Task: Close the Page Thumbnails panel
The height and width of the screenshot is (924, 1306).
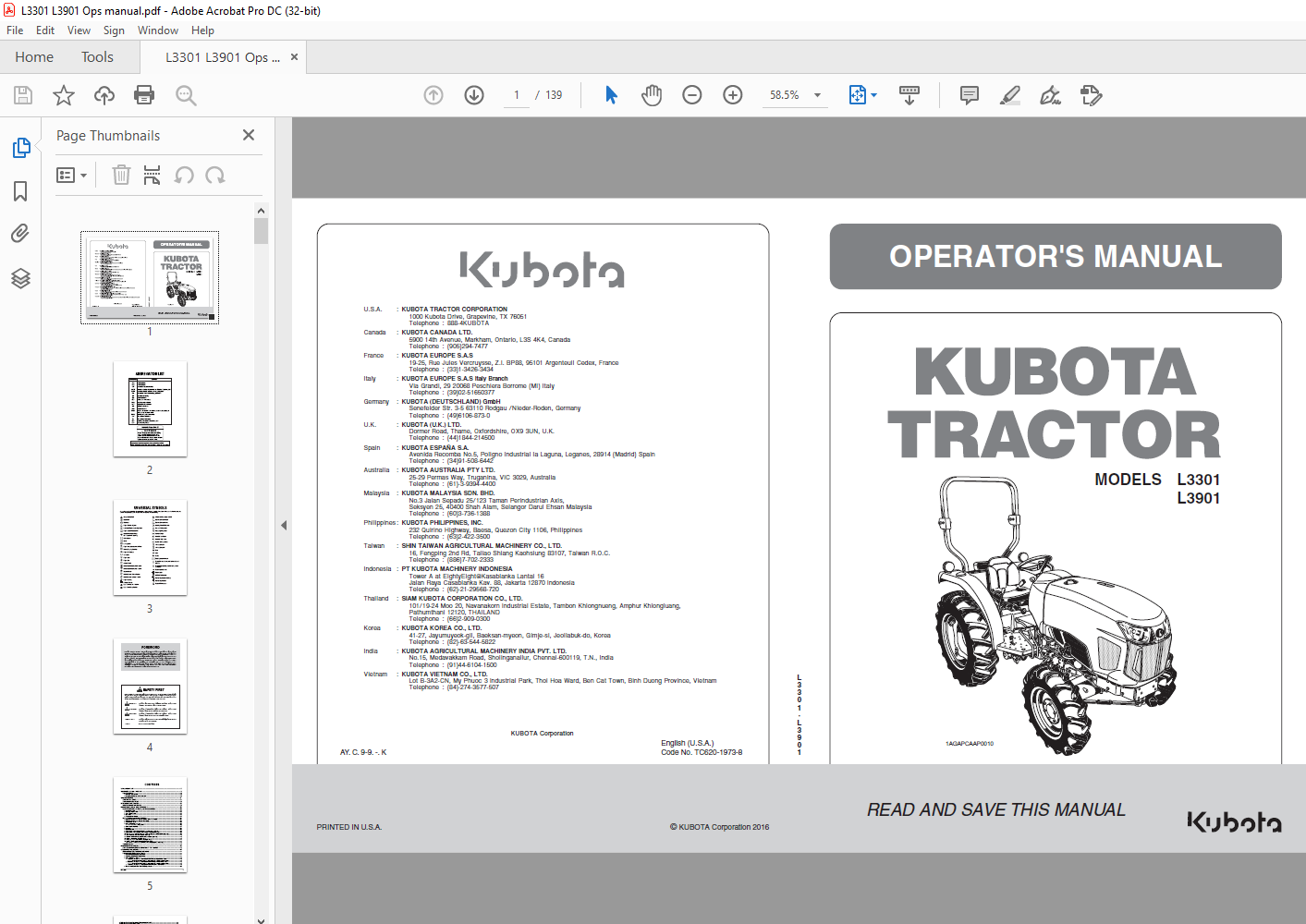Action: pos(249,135)
